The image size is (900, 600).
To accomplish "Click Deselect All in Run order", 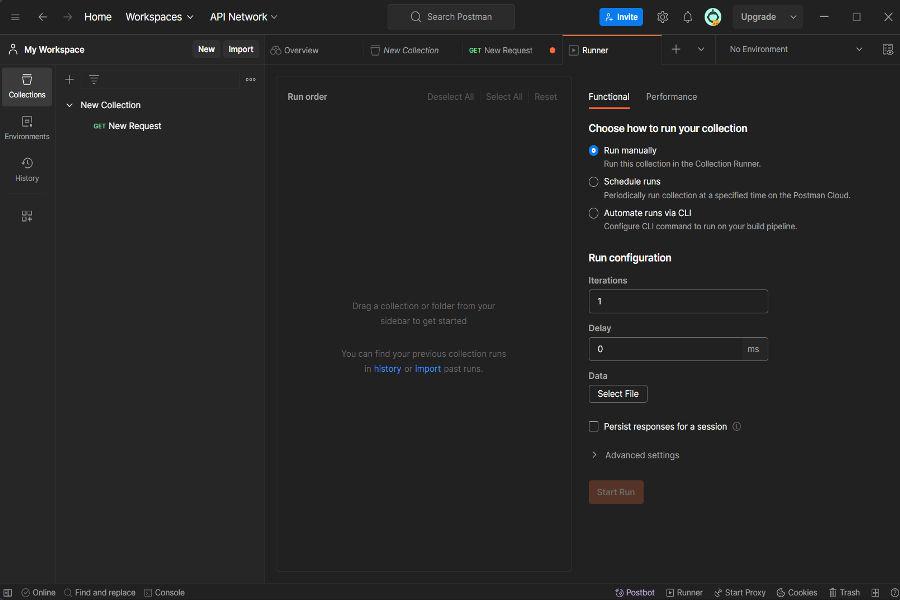I will 451,97.
